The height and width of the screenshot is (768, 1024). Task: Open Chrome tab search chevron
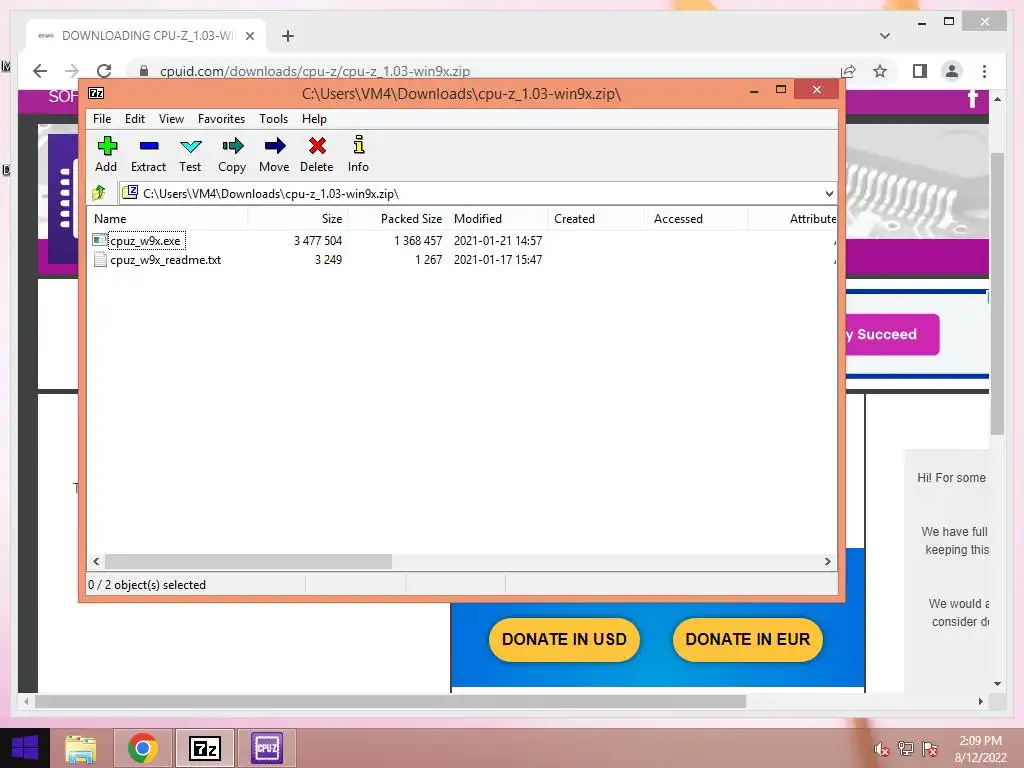[884, 36]
